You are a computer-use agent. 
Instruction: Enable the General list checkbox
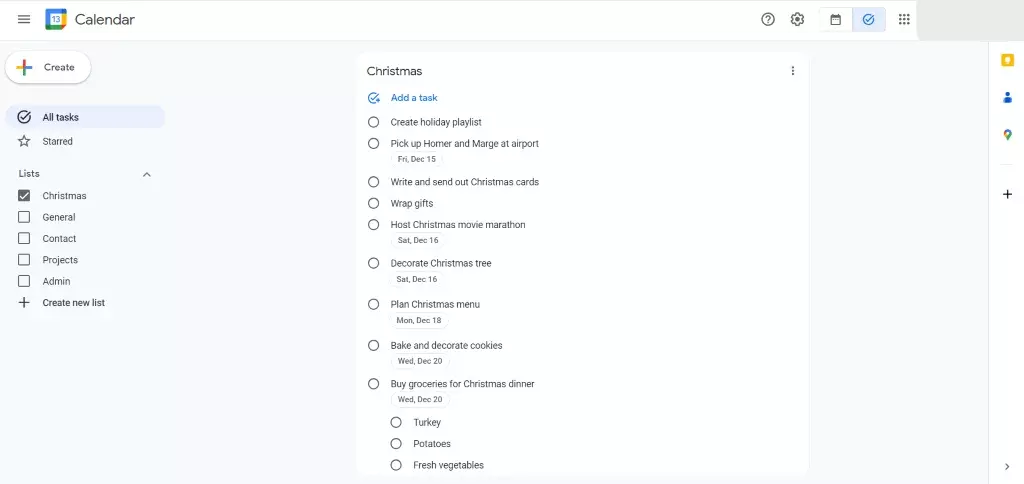pyautogui.click(x=24, y=217)
